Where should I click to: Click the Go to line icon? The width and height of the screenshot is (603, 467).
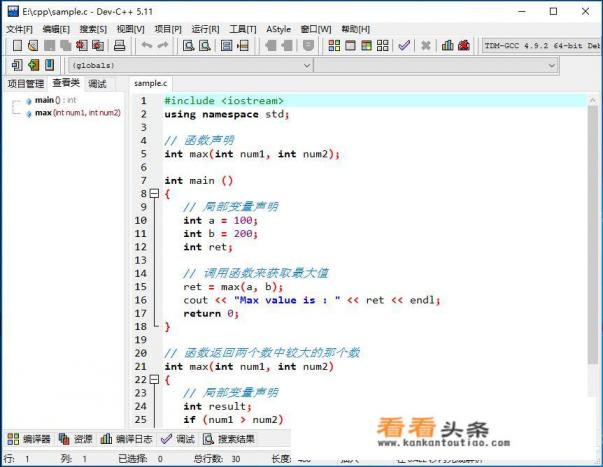[x=243, y=45]
